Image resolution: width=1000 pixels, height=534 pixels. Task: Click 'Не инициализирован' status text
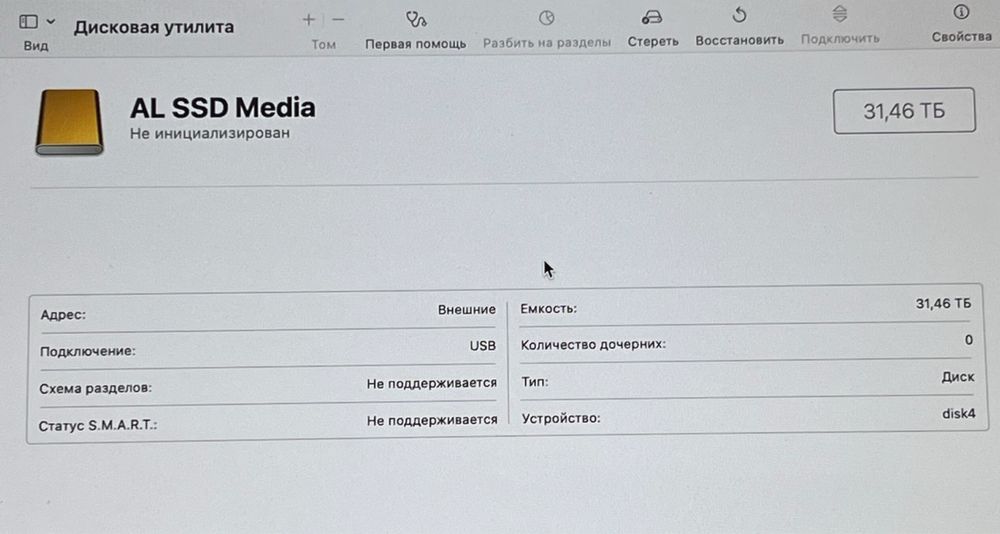pos(210,133)
